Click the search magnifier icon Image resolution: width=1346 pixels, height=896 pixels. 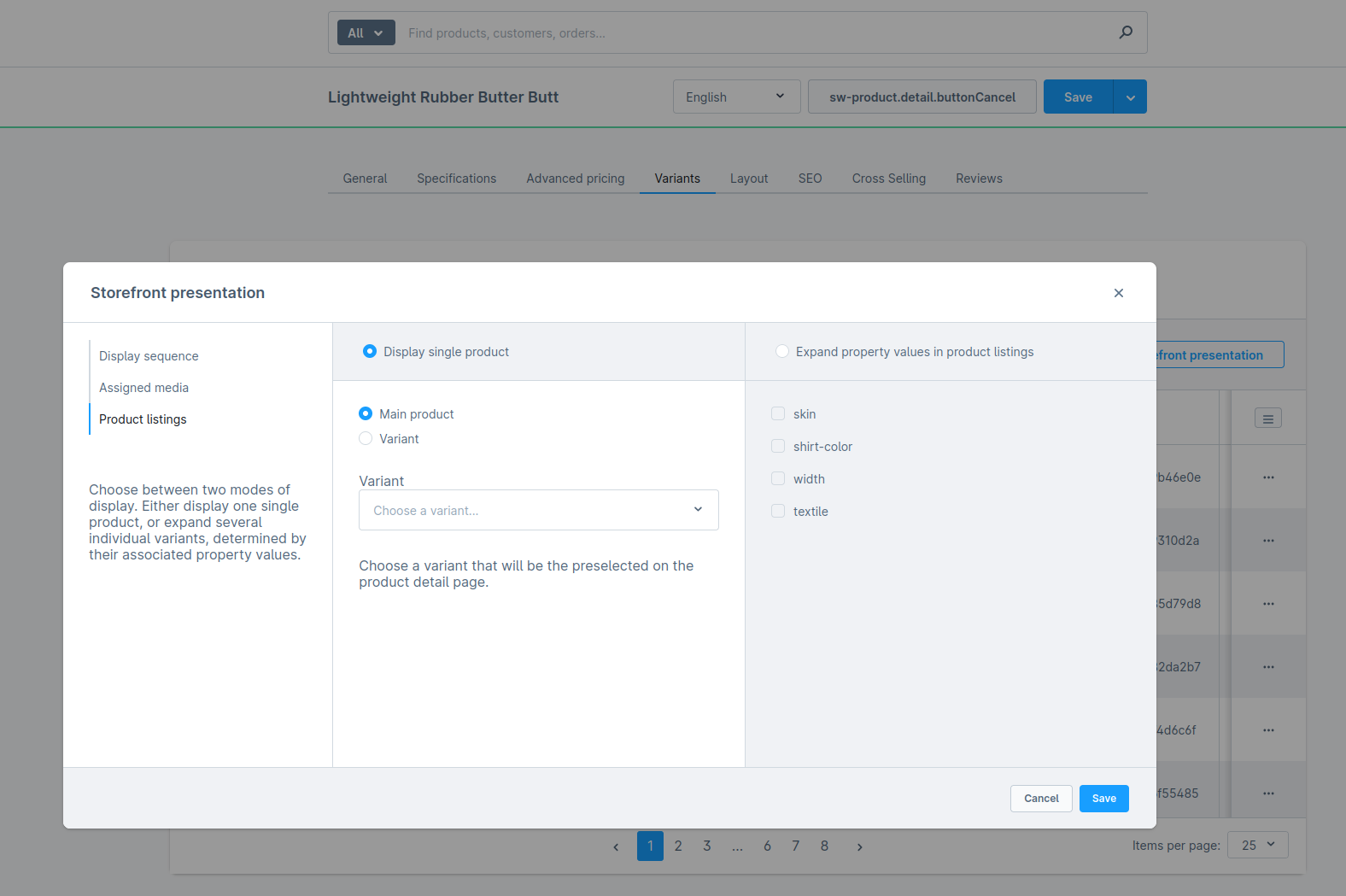click(1126, 32)
